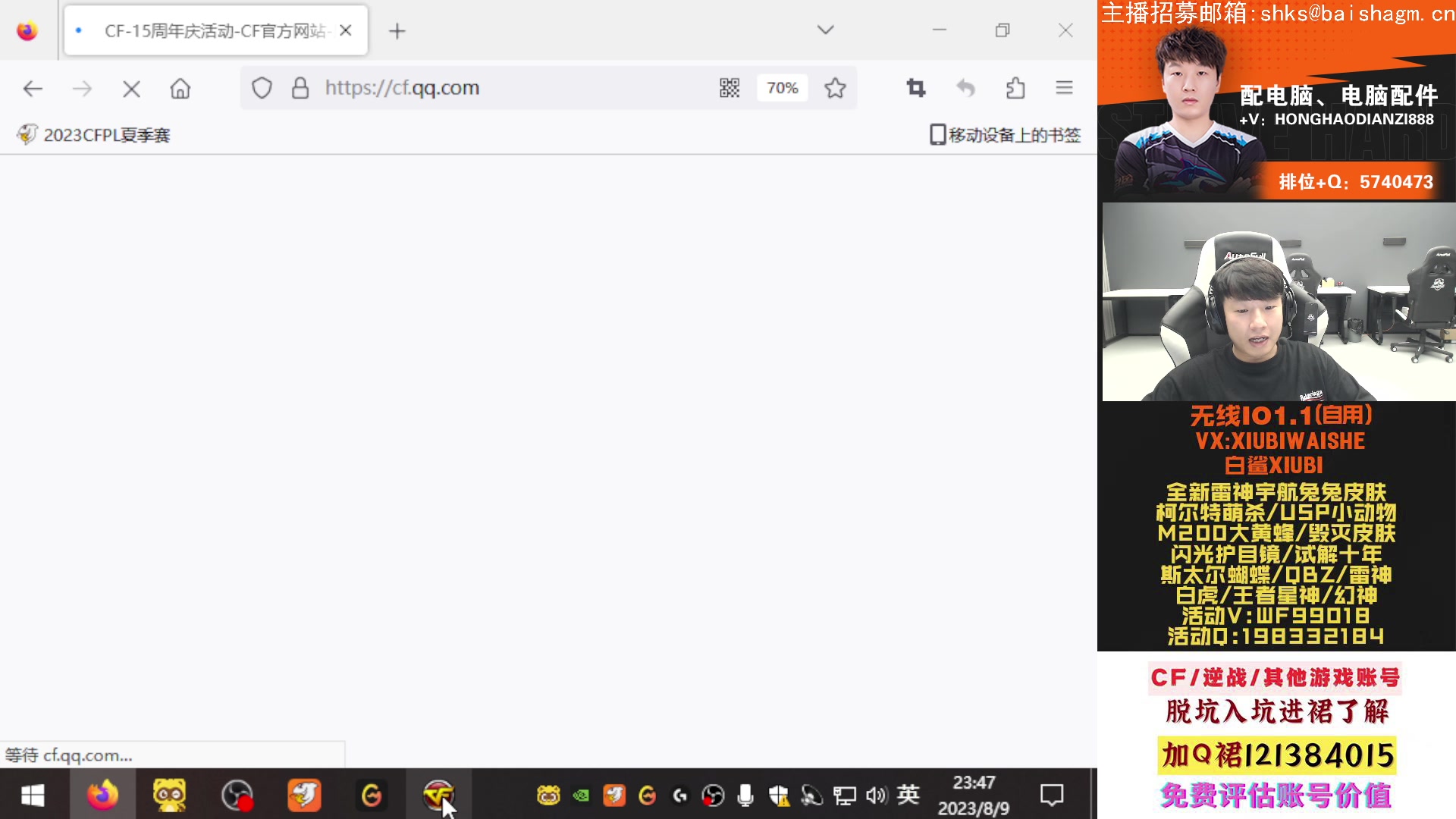Open Firefox View via the Firefox logo
1456x819 pixels.
click(27, 31)
